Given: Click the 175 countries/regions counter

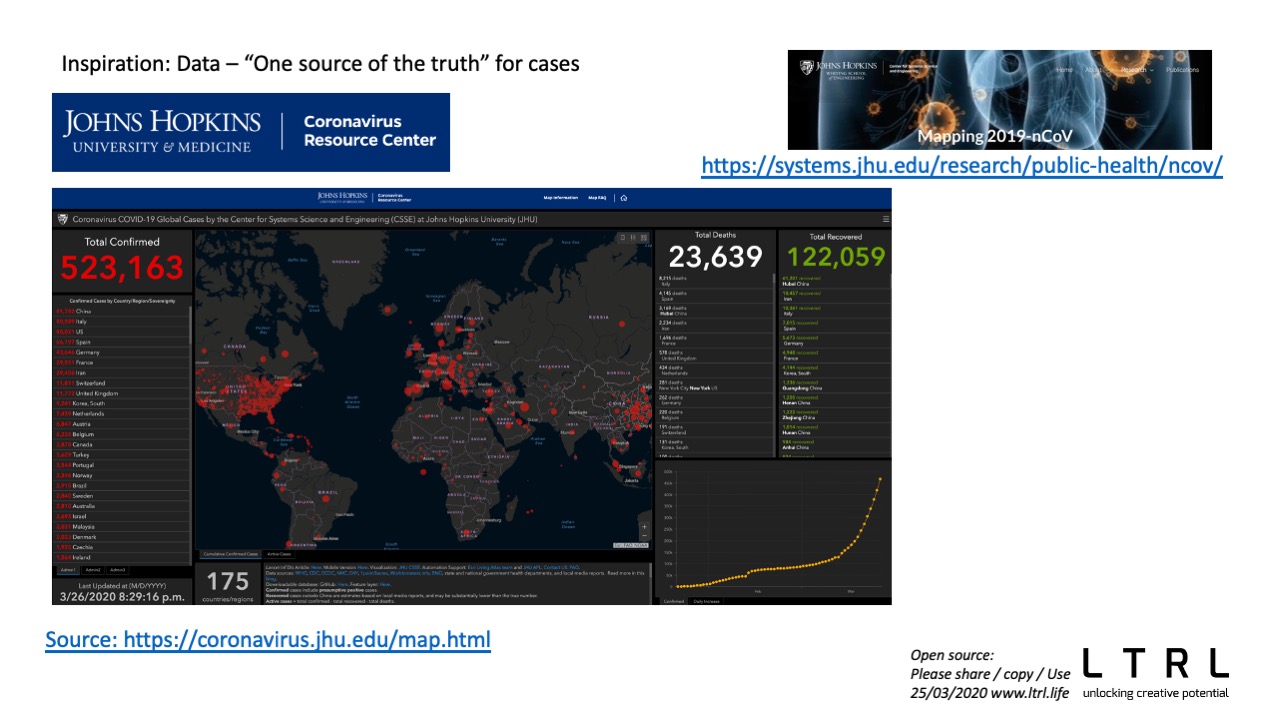Looking at the screenshot, I should (228, 585).
